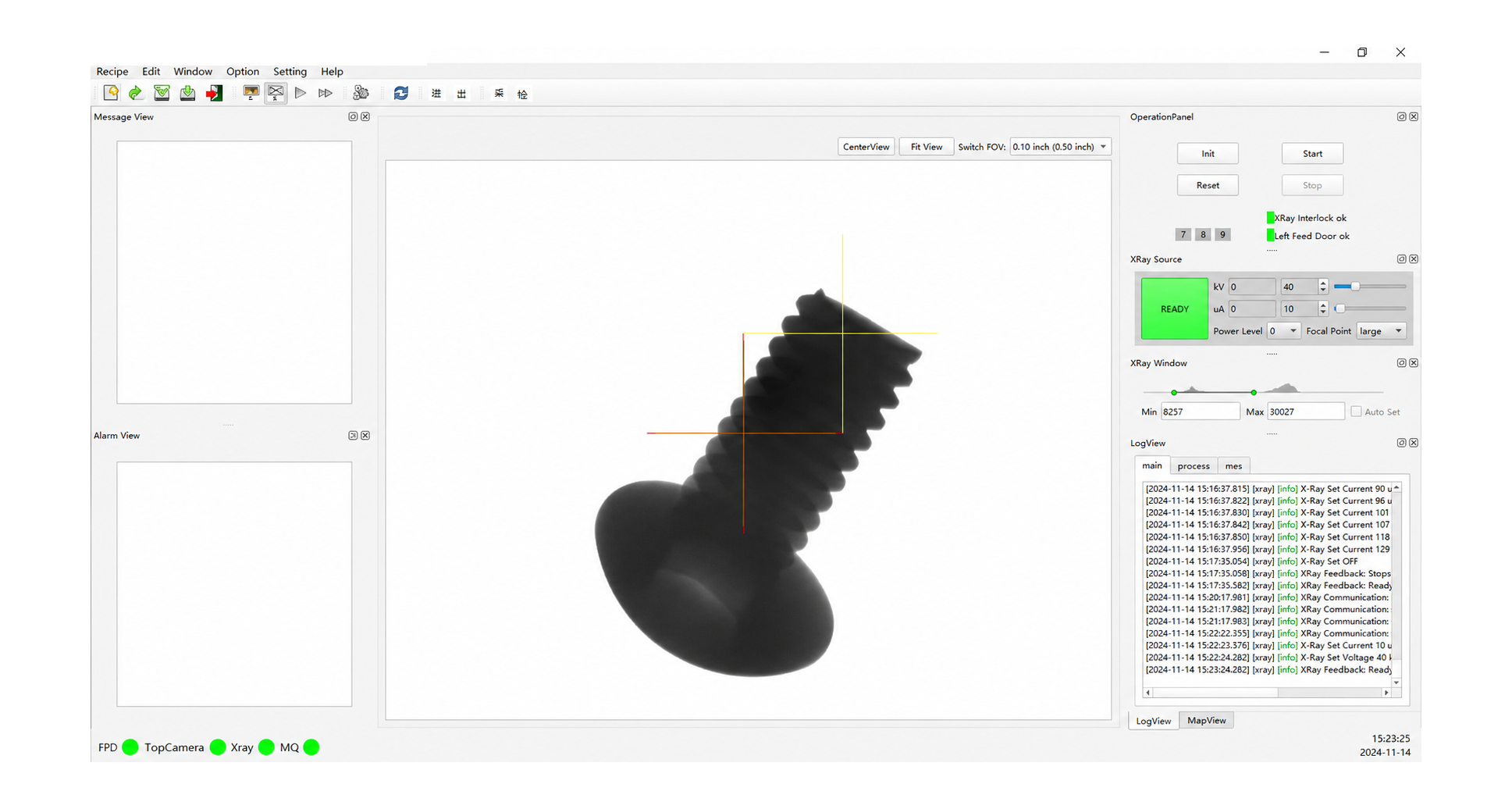This screenshot has height=809, width=1512.
Task: Float the LogView panel
Action: pos(1401,443)
